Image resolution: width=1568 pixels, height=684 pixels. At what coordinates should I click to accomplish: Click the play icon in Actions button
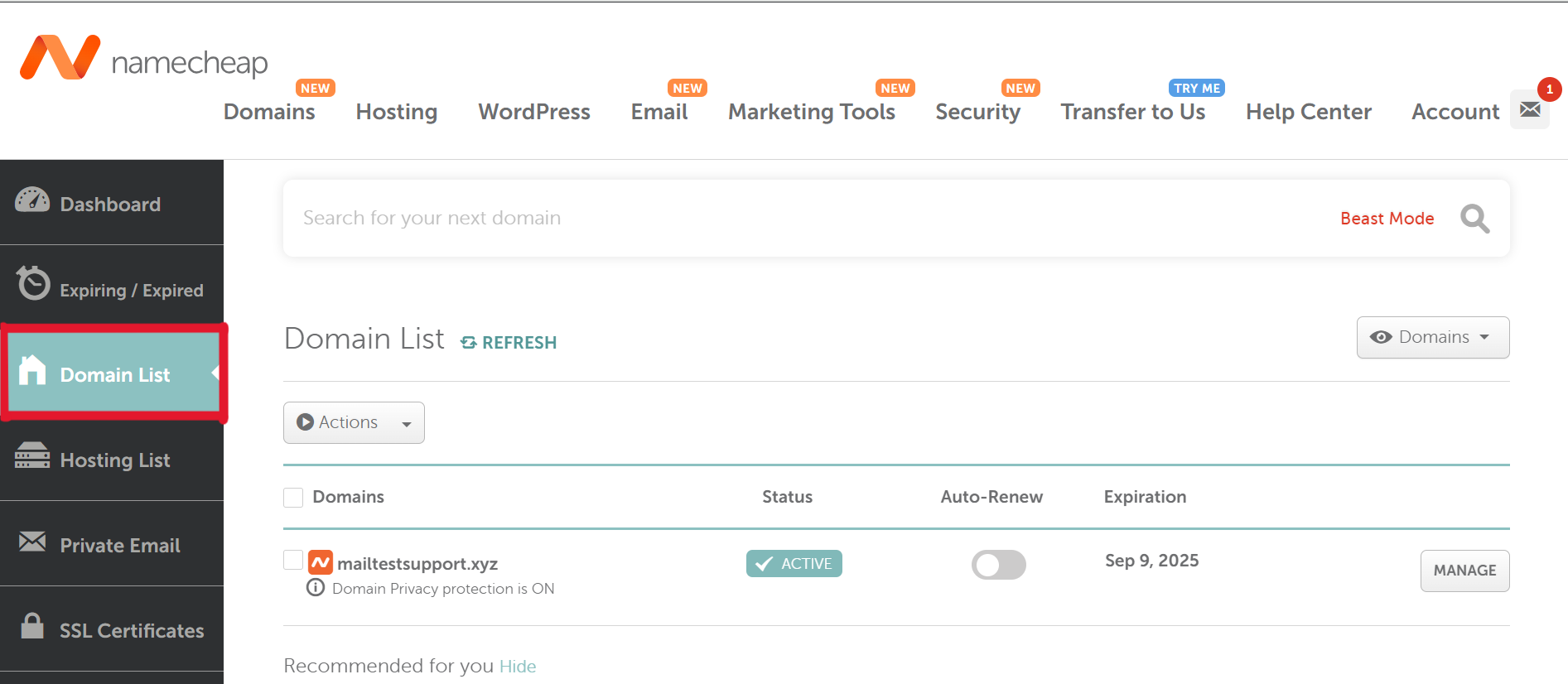(305, 422)
